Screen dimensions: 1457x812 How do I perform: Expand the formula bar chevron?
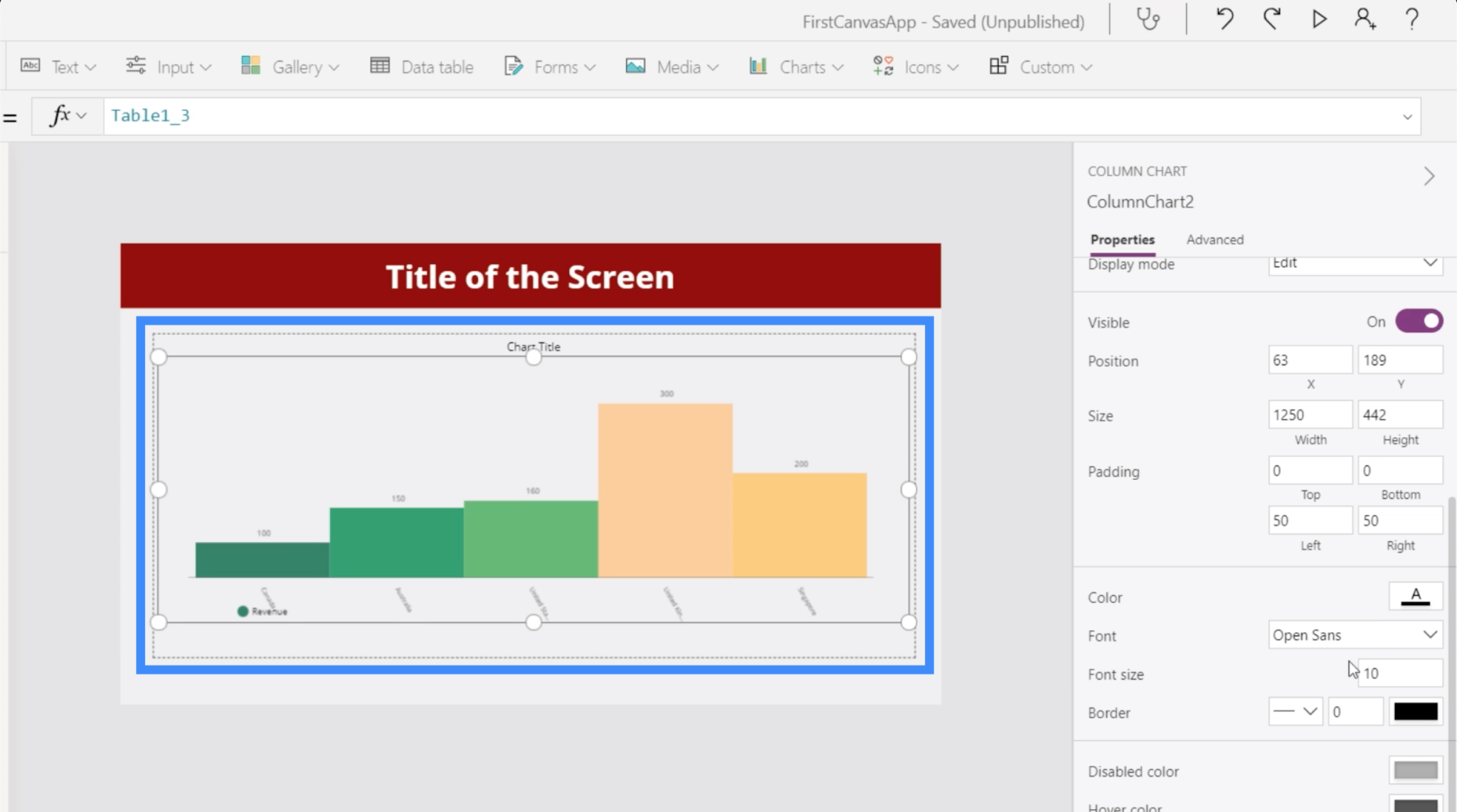pyautogui.click(x=1407, y=117)
